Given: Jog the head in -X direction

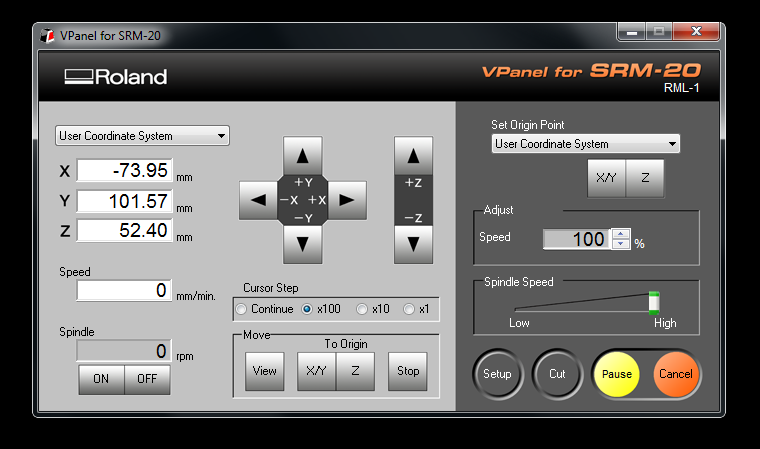Looking at the screenshot, I should point(258,200).
